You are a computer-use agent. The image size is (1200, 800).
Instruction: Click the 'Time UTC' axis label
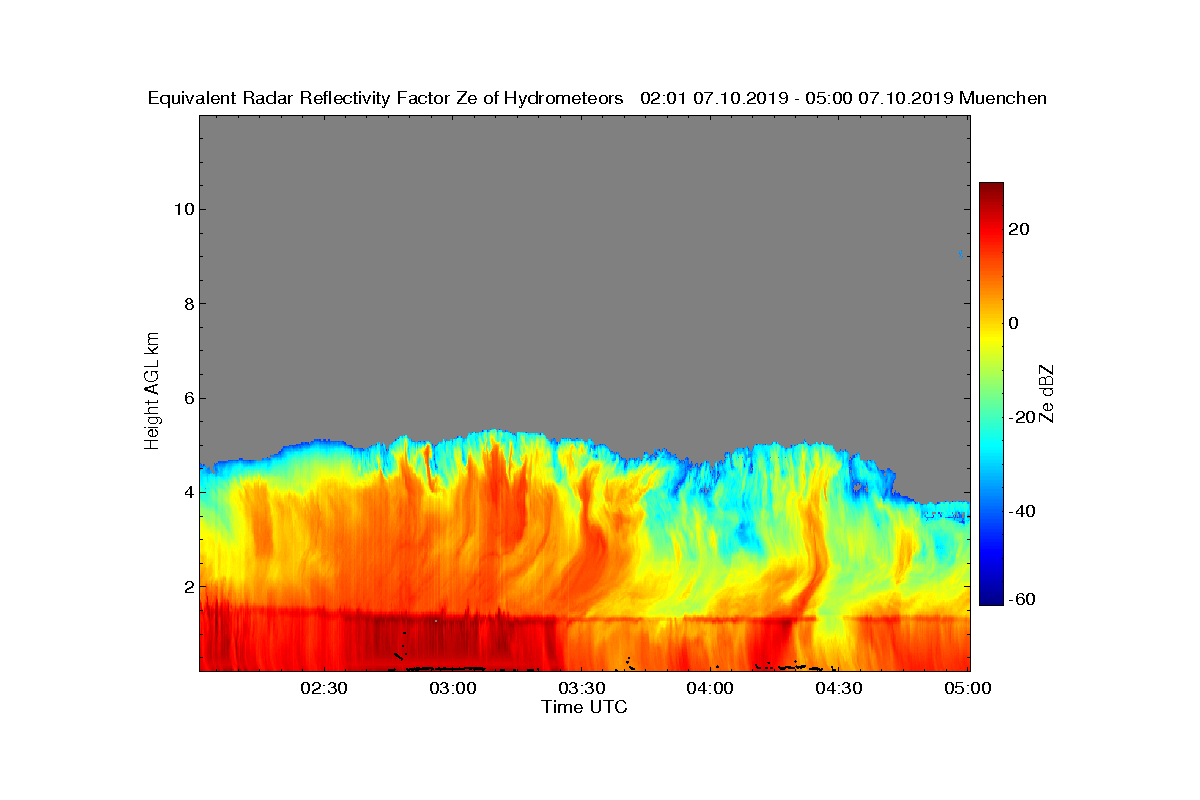[x=585, y=707]
